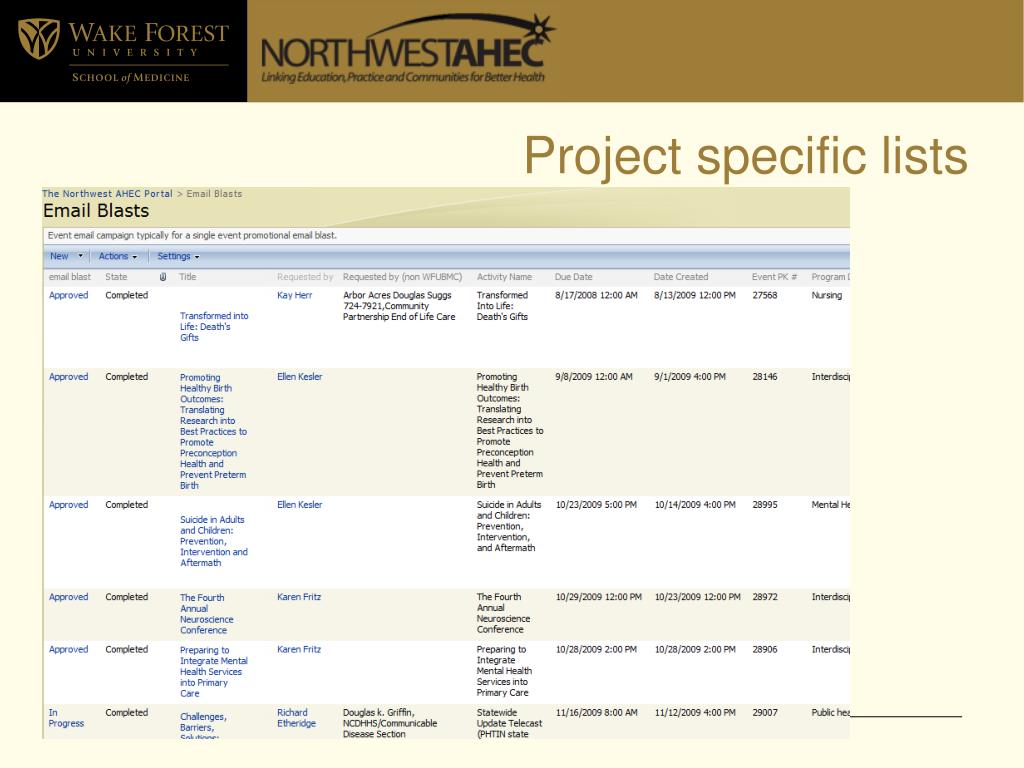
Task: Select event PK number 28995
Action: click(765, 505)
